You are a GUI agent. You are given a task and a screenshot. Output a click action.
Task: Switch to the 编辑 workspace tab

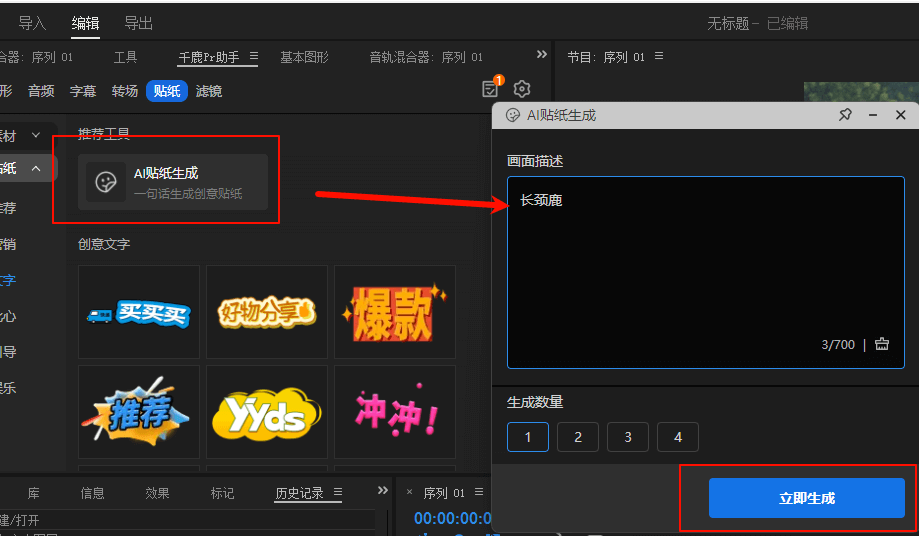(85, 23)
